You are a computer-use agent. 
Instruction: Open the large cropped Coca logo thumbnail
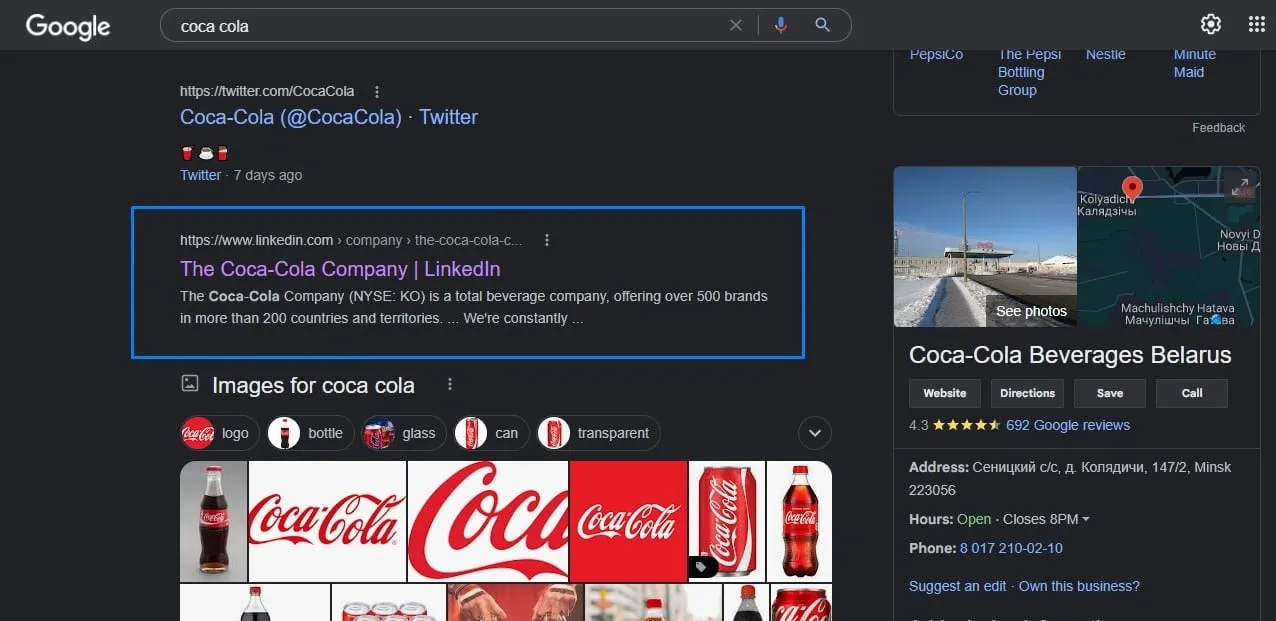coord(488,521)
